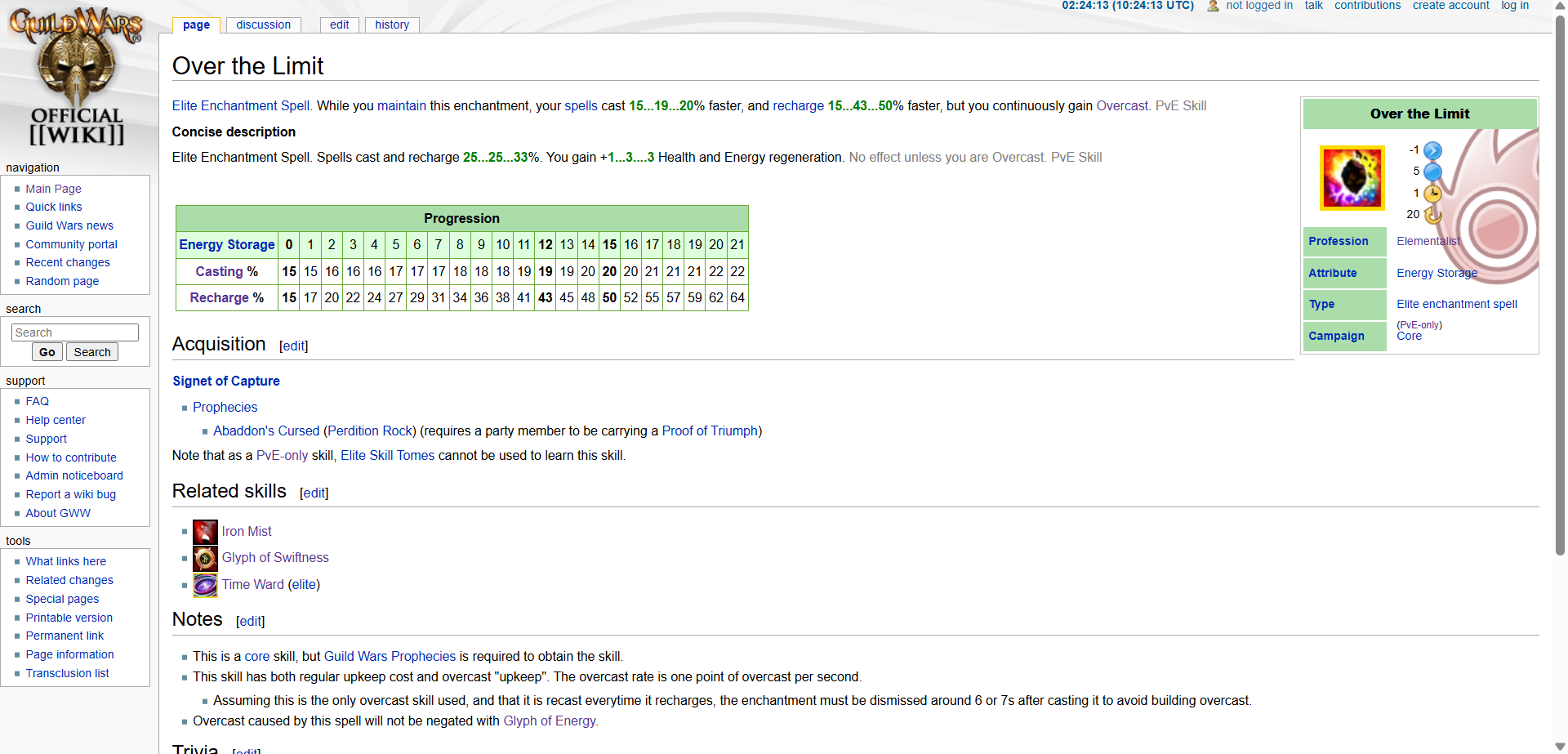Open How to contribute

[x=71, y=457]
